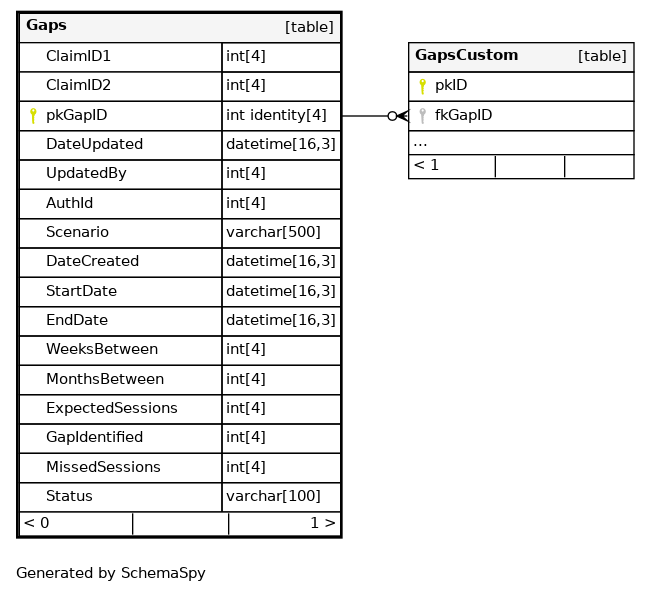Screen dimensions: 649x593
Task: Click the pkGapID column label
Action: point(76,116)
